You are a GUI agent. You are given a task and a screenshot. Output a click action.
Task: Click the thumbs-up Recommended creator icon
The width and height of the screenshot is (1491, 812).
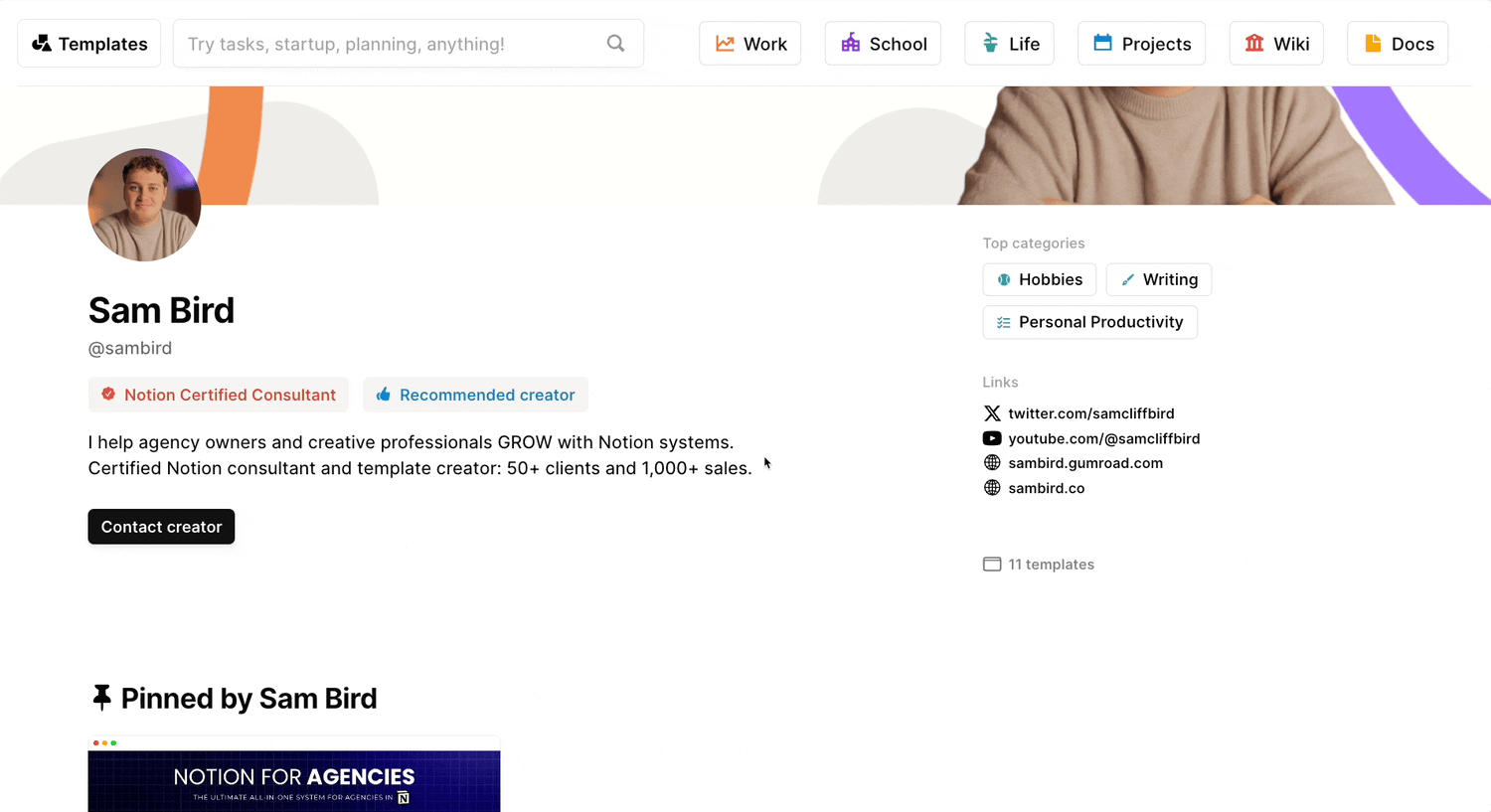pyautogui.click(x=383, y=395)
